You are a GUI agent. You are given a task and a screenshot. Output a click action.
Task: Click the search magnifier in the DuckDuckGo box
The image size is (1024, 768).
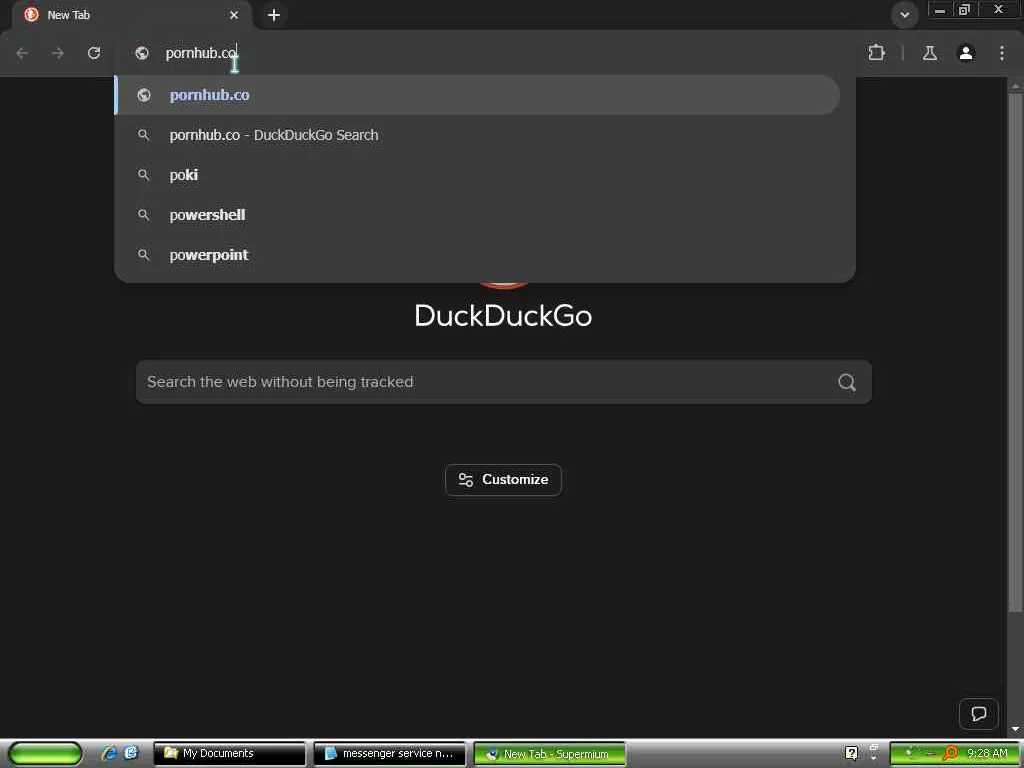click(x=847, y=382)
